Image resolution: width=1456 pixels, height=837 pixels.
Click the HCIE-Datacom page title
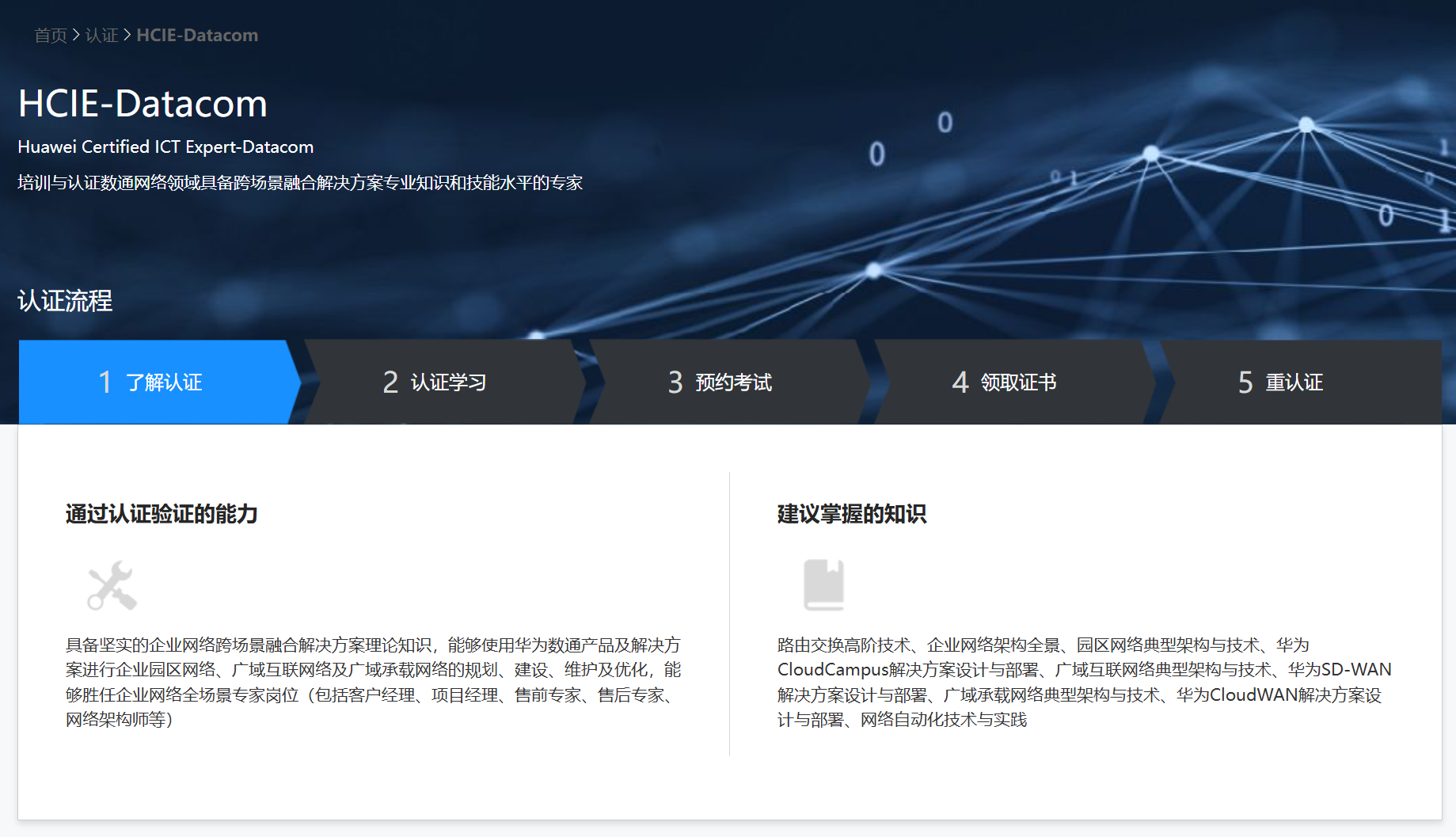[143, 104]
